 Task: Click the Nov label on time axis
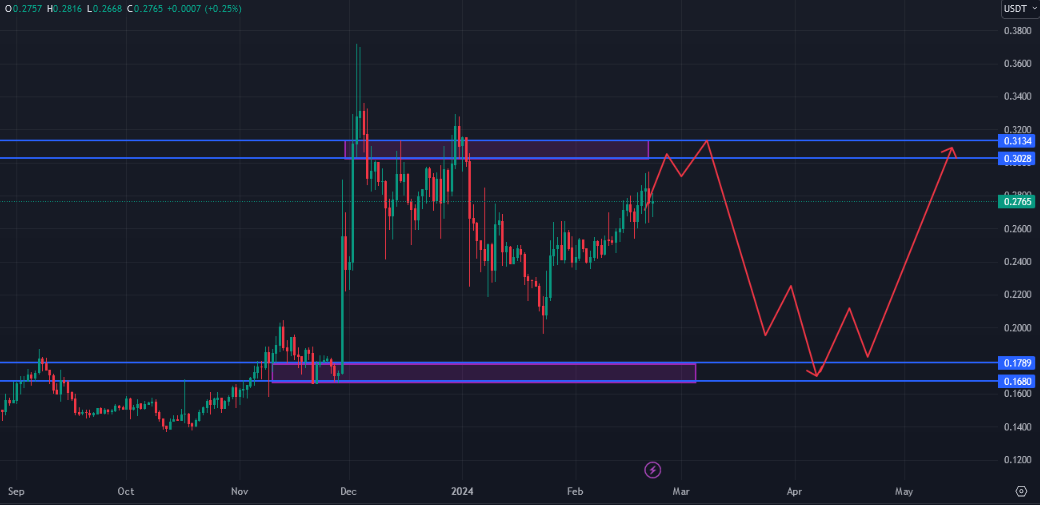pyautogui.click(x=240, y=492)
